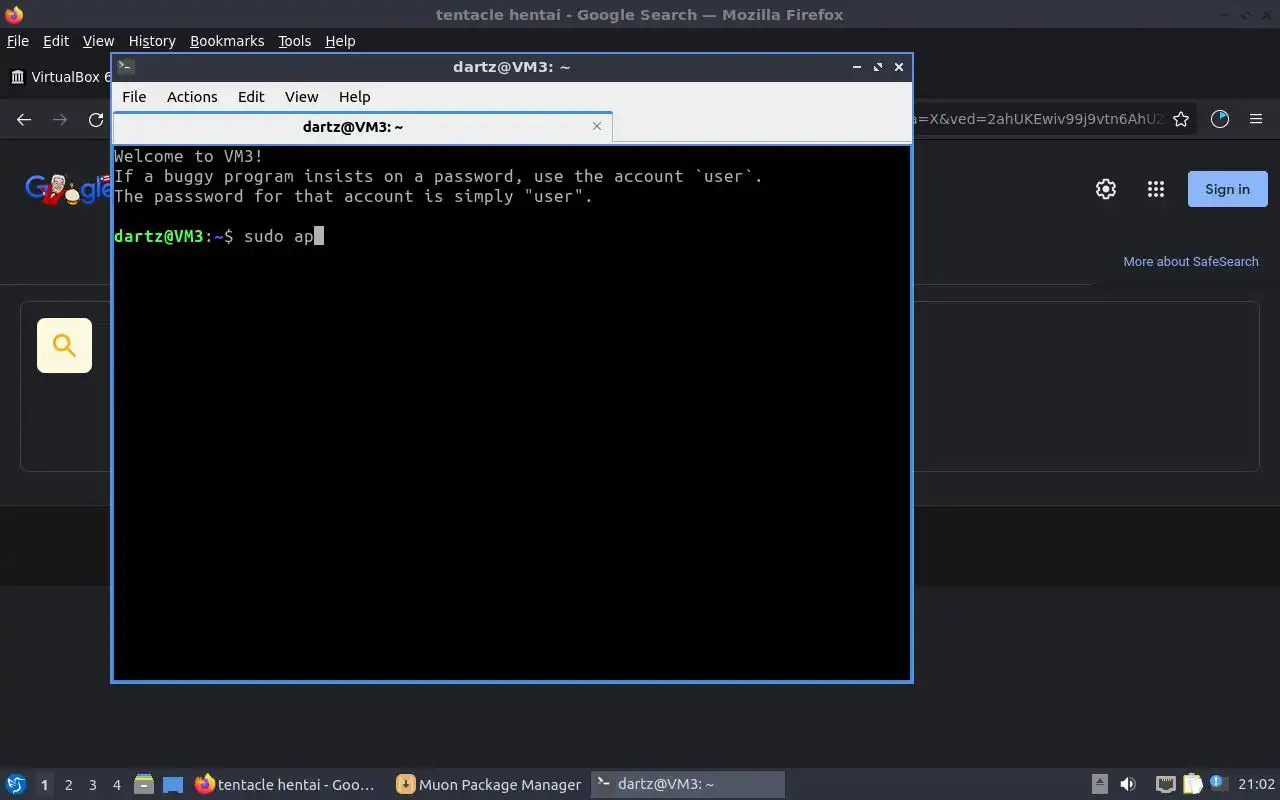Open Firefox Edit menu

click(56, 41)
